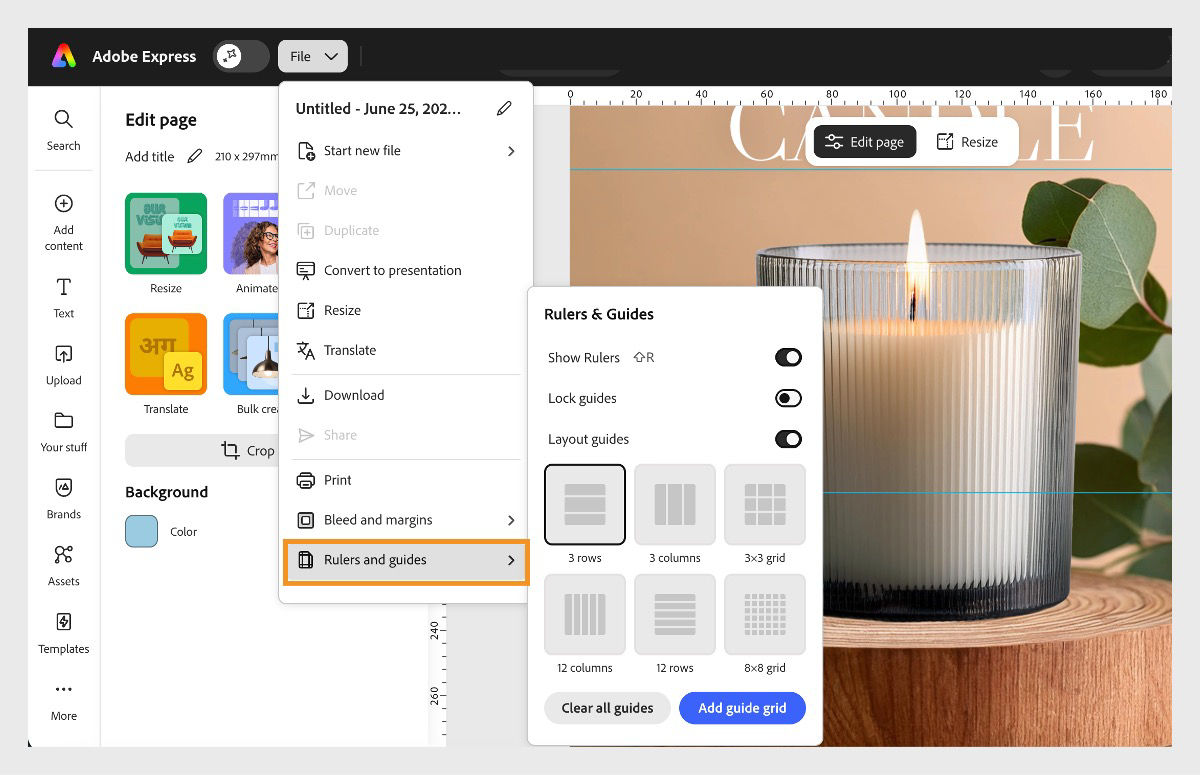This screenshot has width=1200, height=775.
Task: Click the Add guide grid button
Action: (742, 708)
